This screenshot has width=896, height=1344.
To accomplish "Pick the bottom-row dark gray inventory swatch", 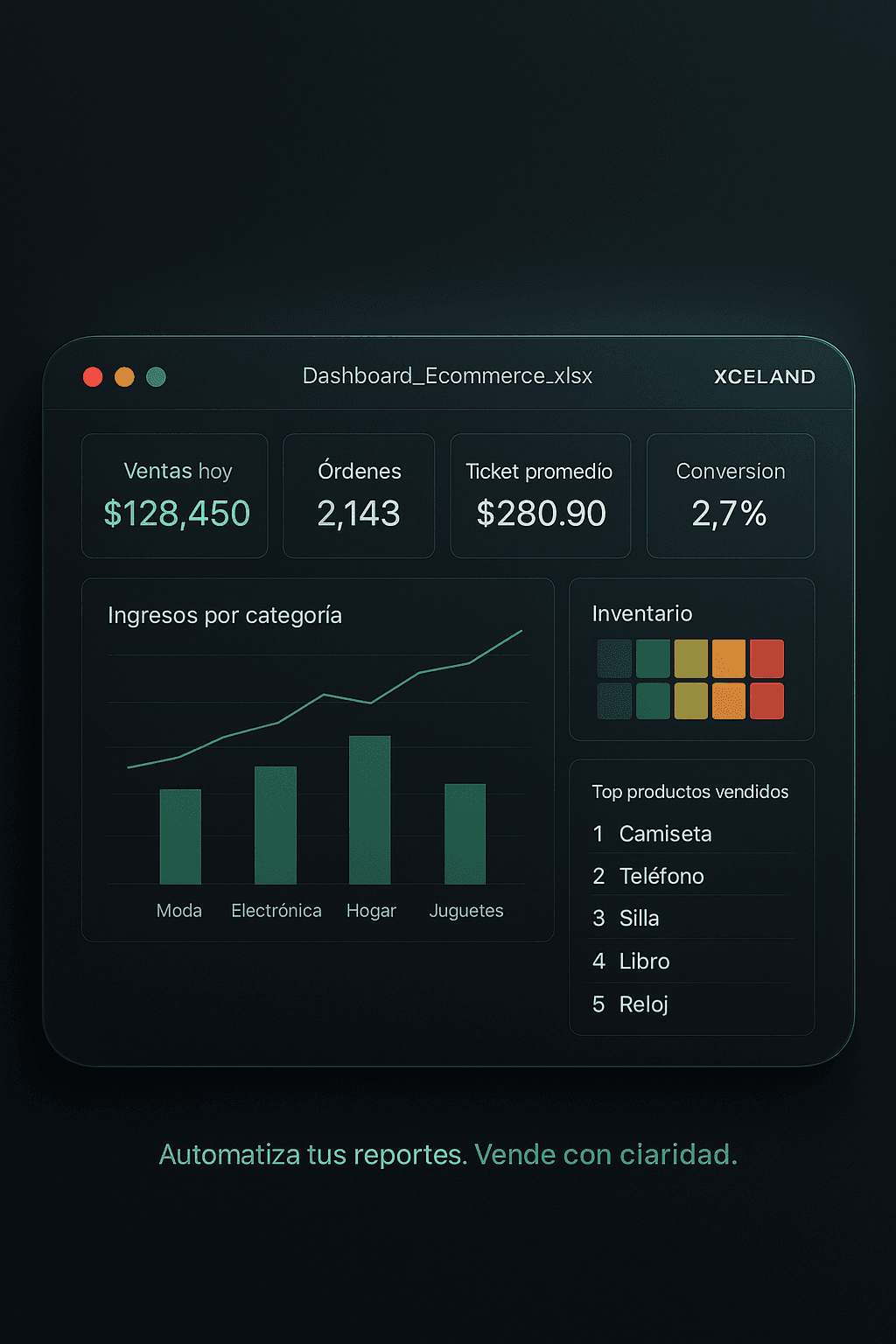I will pyautogui.click(x=614, y=701).
